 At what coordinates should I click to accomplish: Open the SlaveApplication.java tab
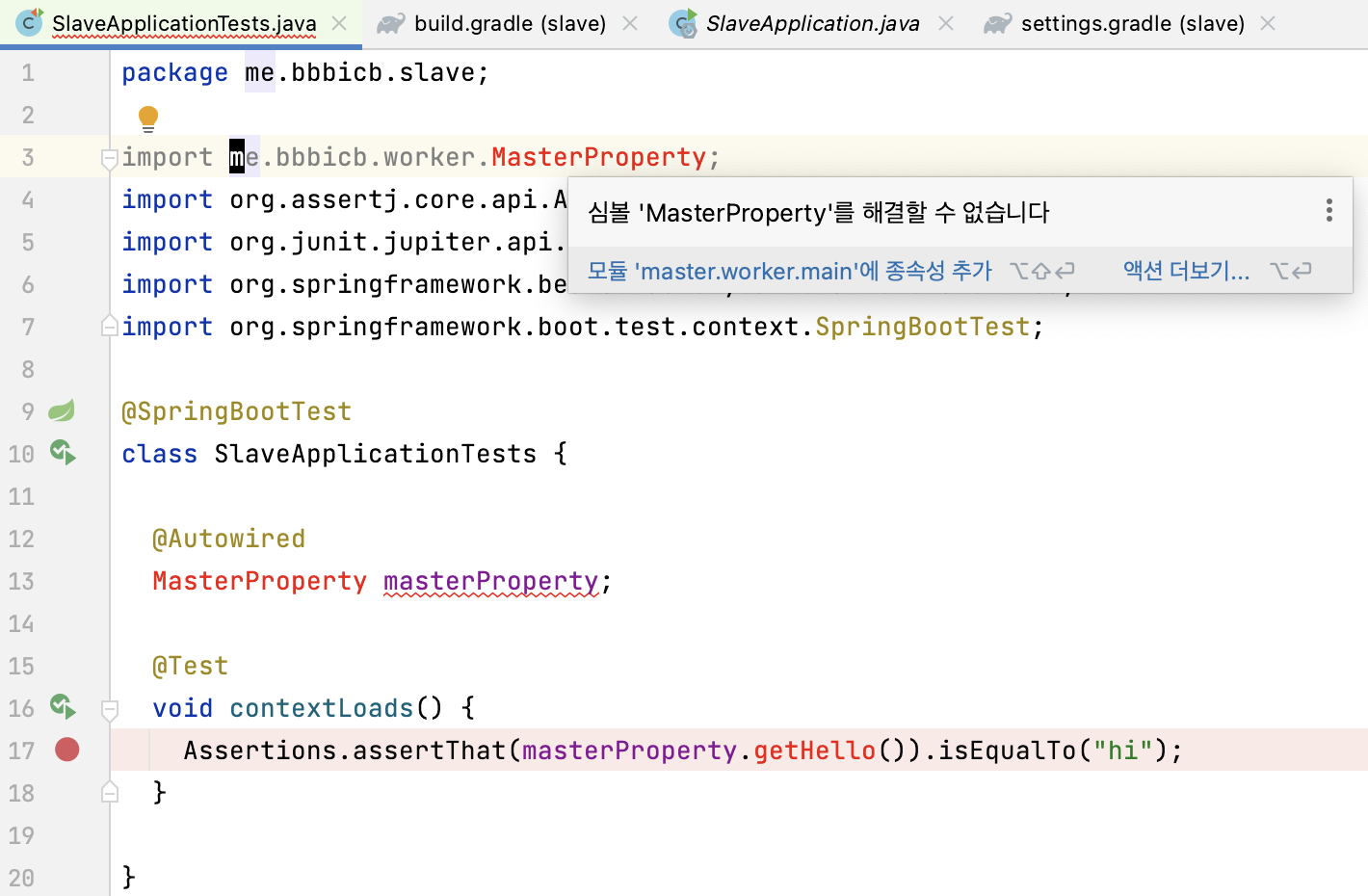(x=812, y=23)
